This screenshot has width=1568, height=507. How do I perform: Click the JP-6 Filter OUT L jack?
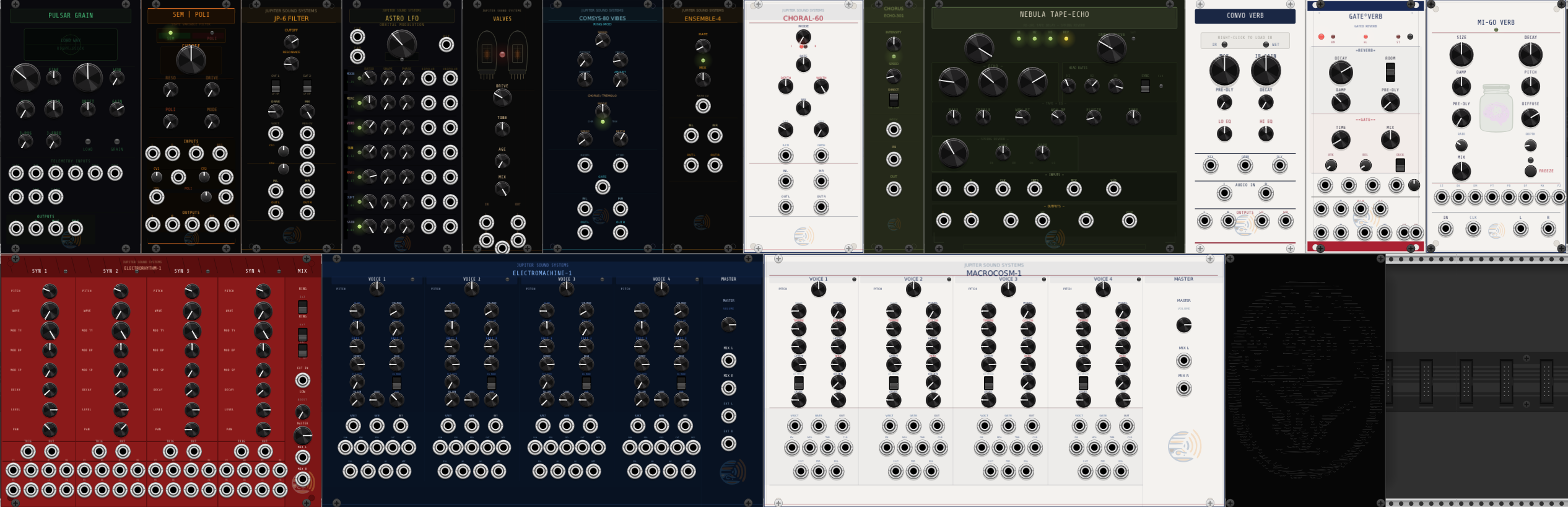point(276,213)
